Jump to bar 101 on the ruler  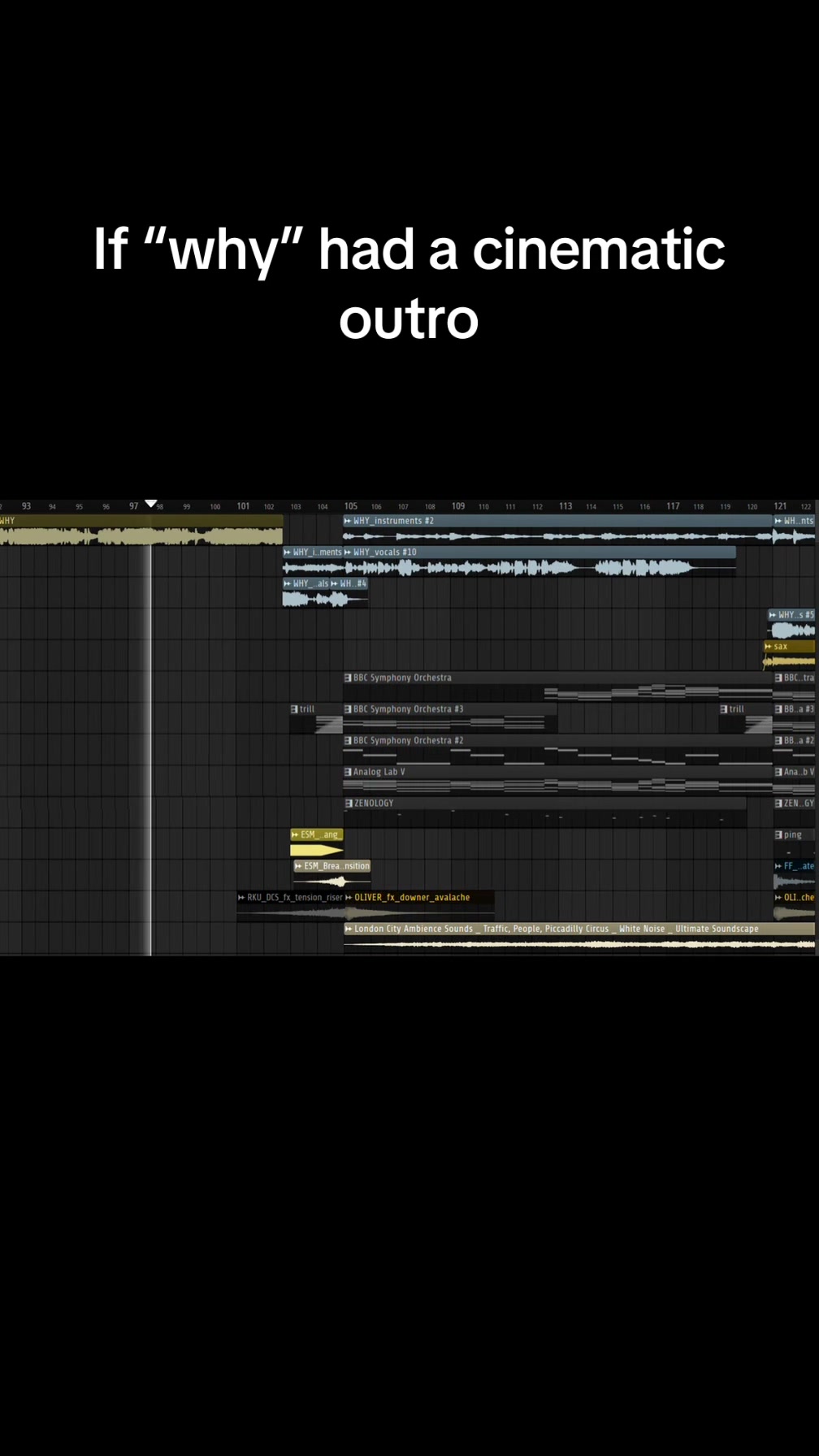pyautogui.click(x=243, y=506)
